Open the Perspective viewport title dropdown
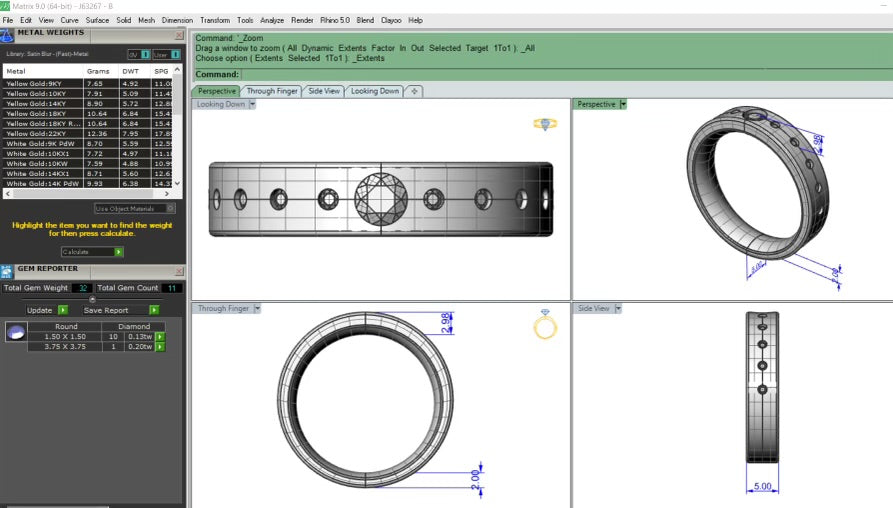The width and height of the screenshot is (893, 508). 623,104
